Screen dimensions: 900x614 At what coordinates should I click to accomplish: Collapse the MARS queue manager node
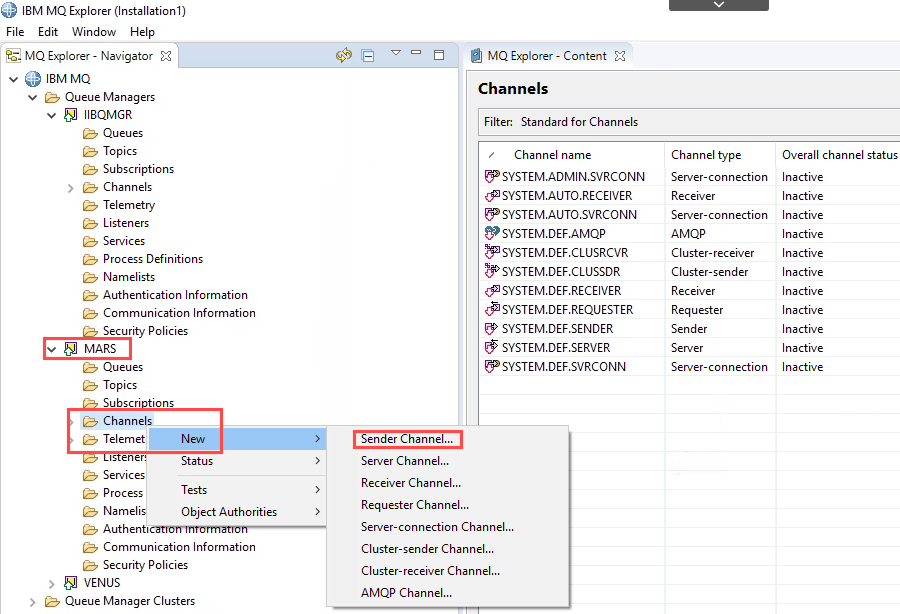(x=52, y=349)
